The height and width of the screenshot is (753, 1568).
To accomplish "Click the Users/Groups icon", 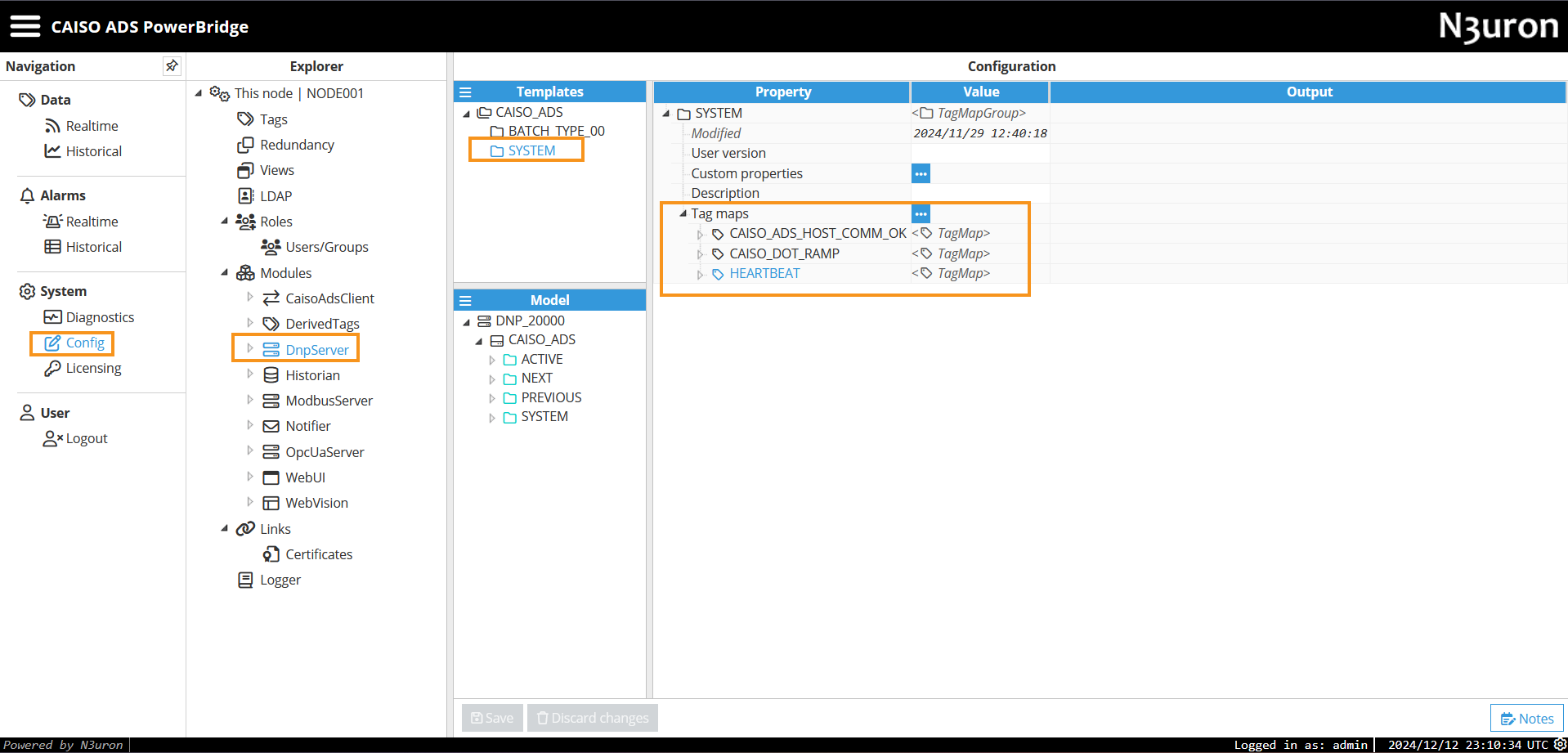I will coord(271,247).
